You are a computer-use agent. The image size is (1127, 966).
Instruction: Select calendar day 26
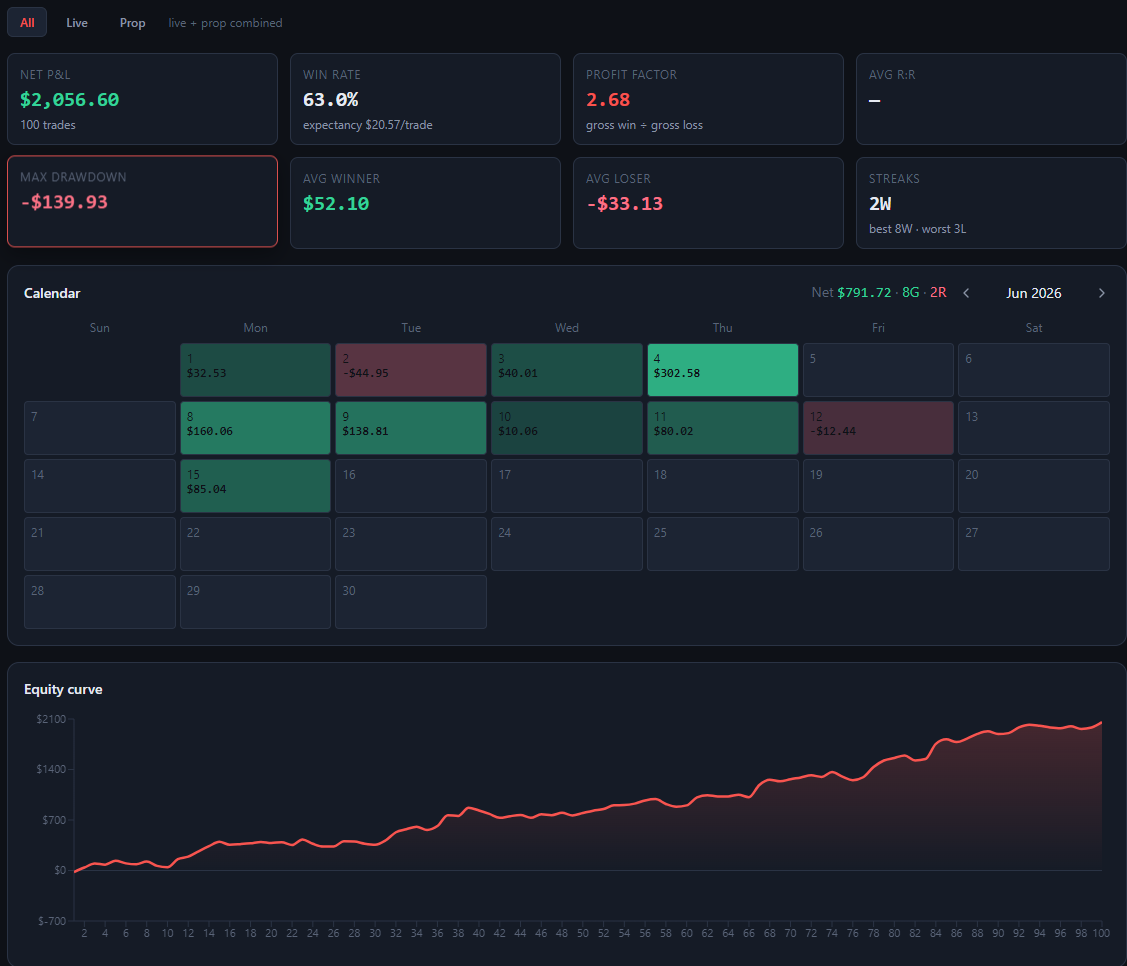coord(878,544)
